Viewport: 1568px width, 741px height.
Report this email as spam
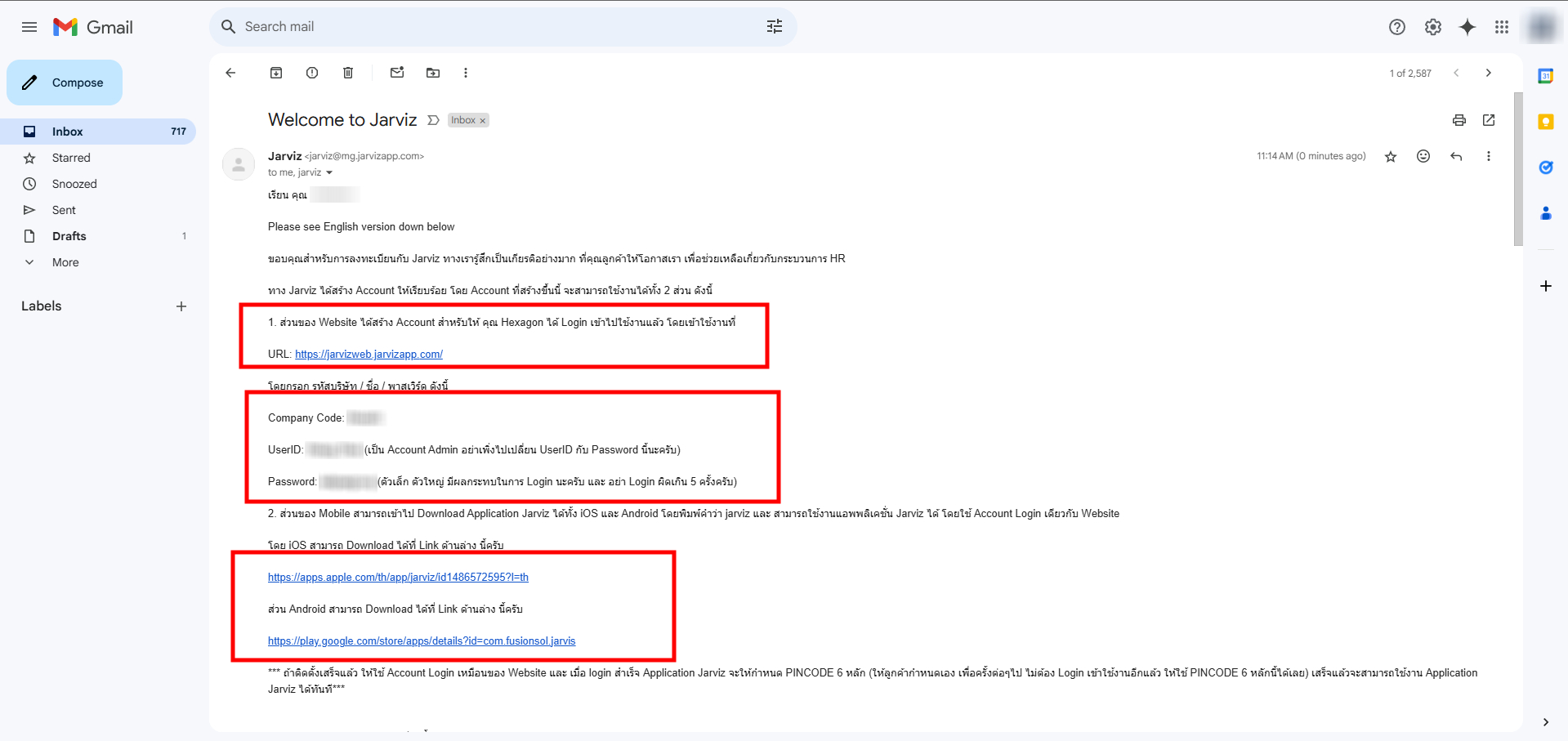click(311, 73)
